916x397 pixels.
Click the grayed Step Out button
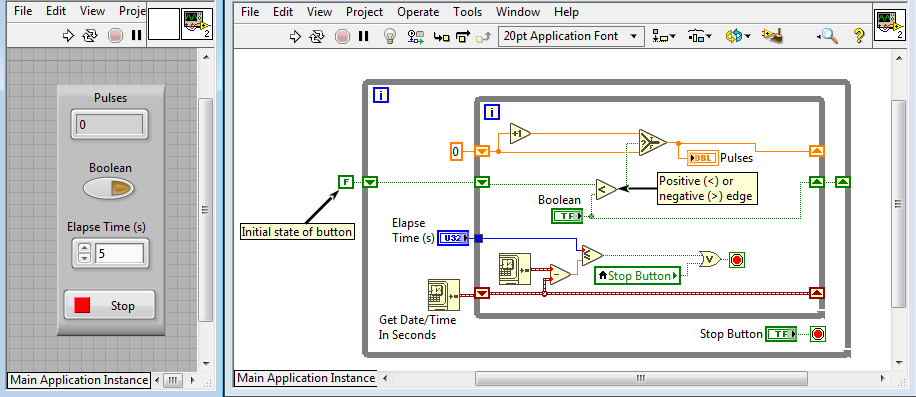(x=483, y=37)
